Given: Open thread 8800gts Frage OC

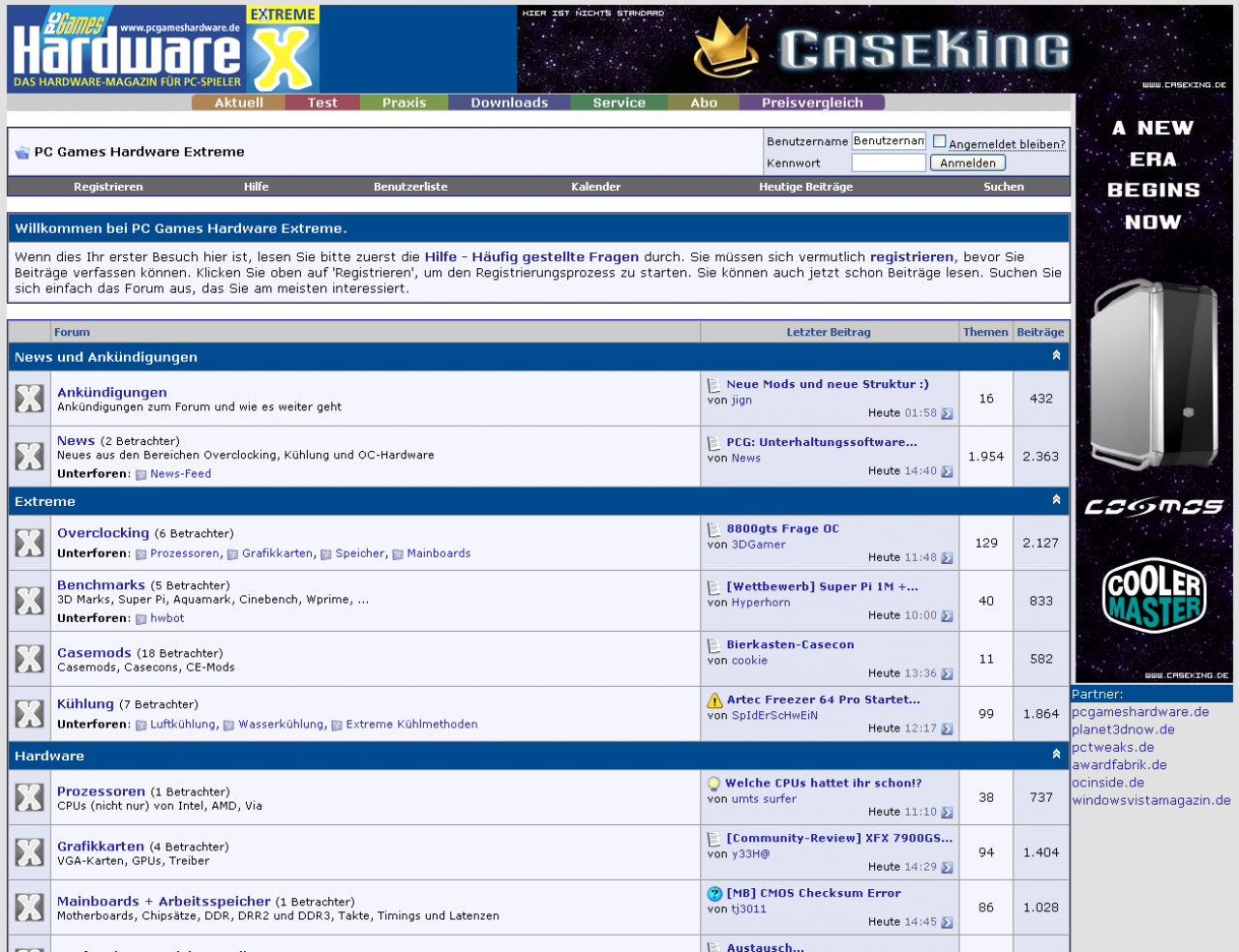Looking at the screenshot, I should [783, 529].
